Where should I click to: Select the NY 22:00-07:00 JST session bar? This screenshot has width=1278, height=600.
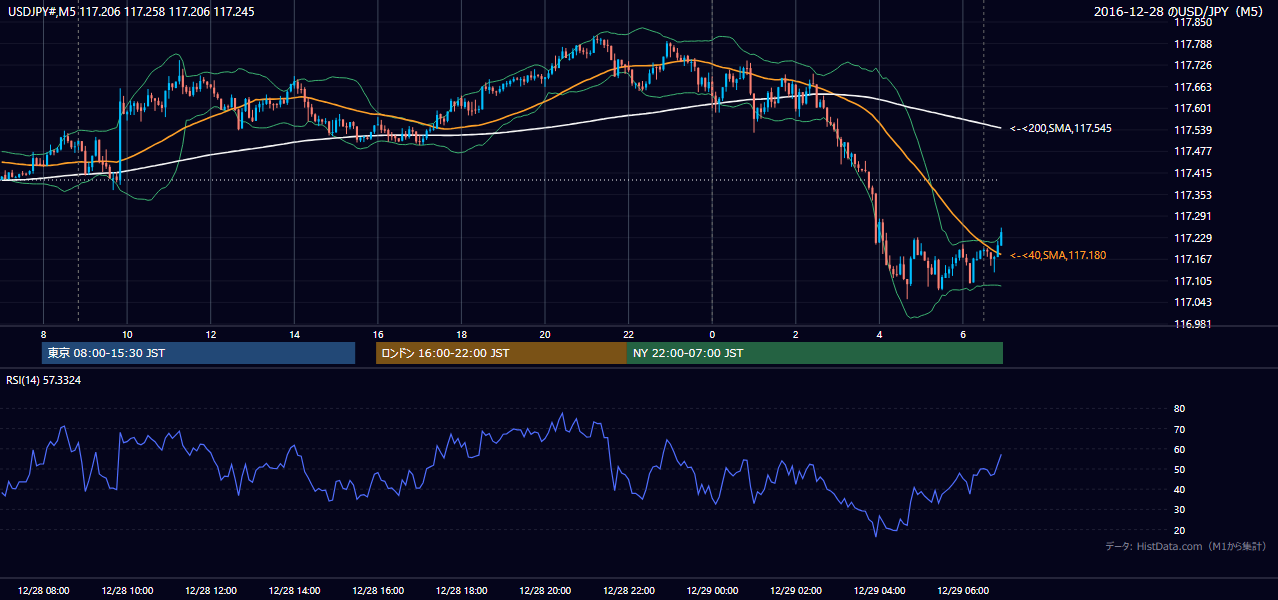point(815,353)
